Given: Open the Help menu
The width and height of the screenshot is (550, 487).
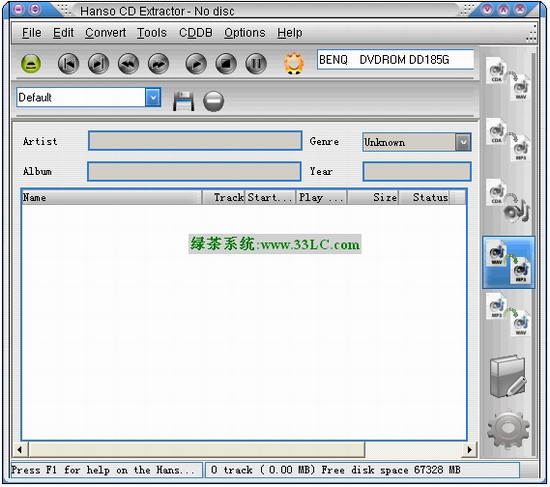Looking at the screenshot, I should (x=290, y=33).
